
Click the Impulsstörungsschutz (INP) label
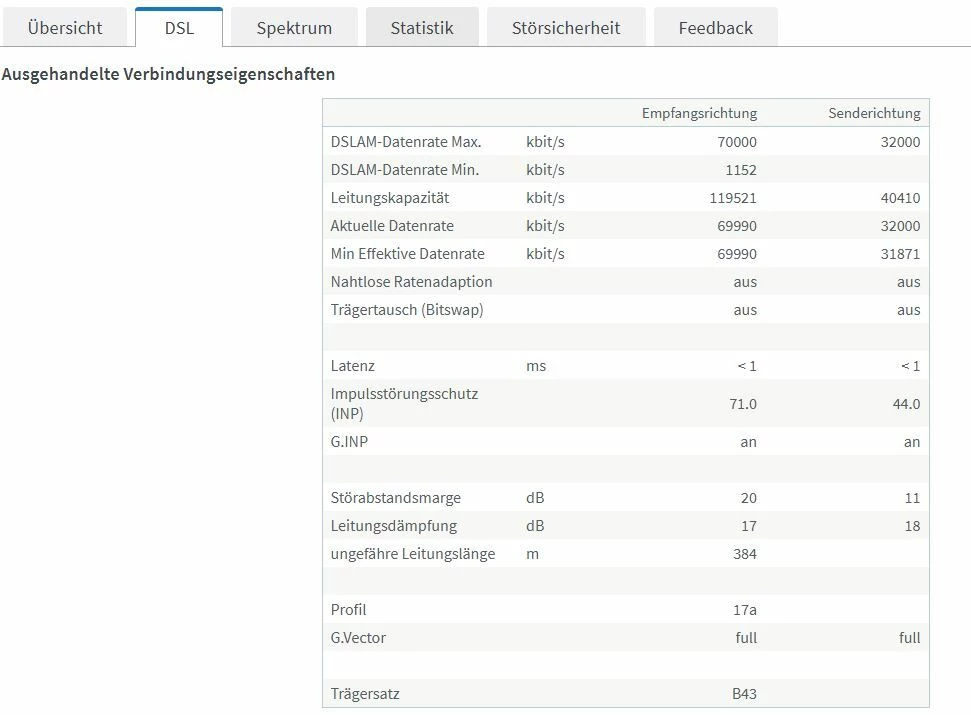[404, 403]
